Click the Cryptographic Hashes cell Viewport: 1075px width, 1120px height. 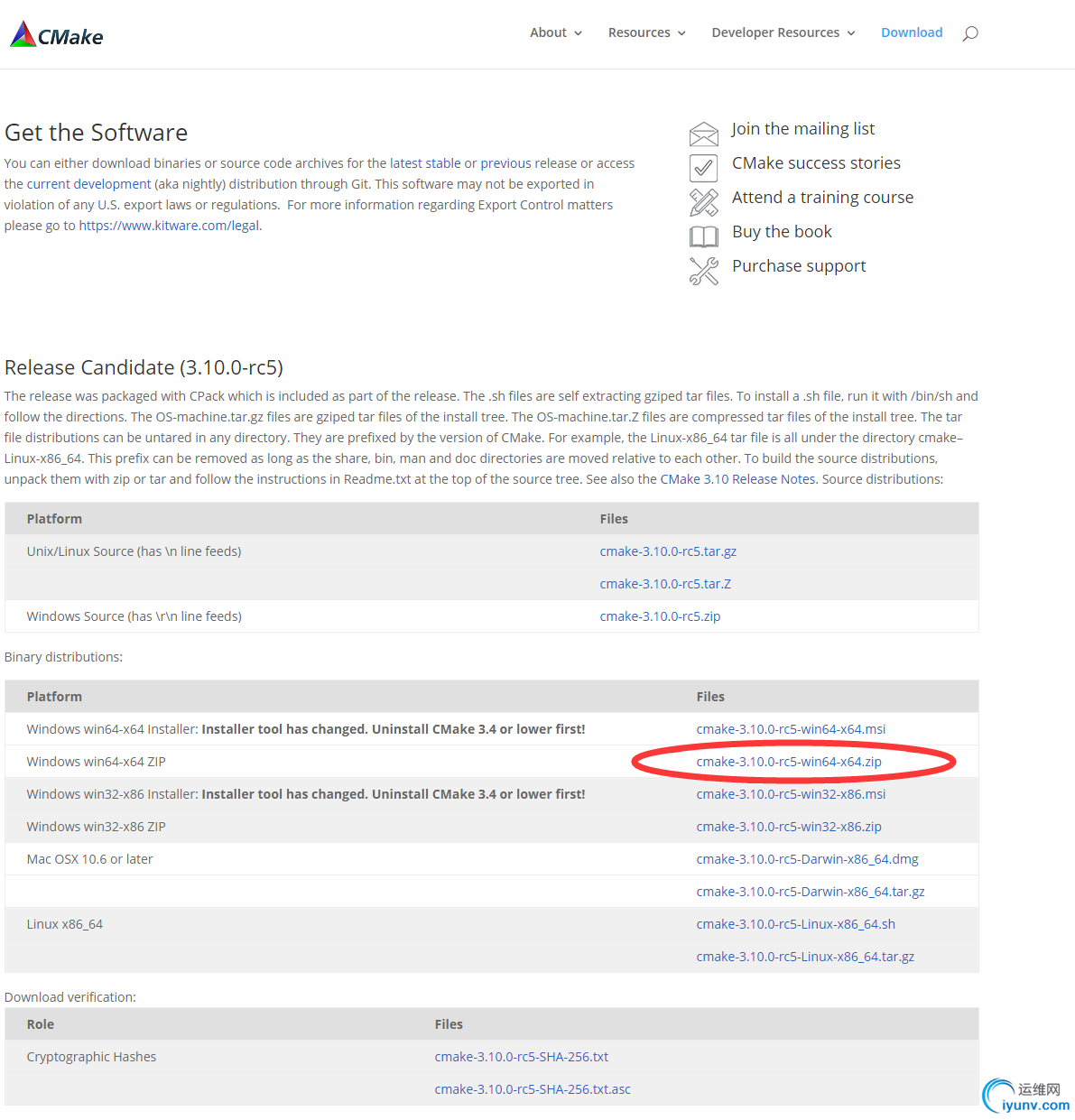click(x=91, y=1057)
